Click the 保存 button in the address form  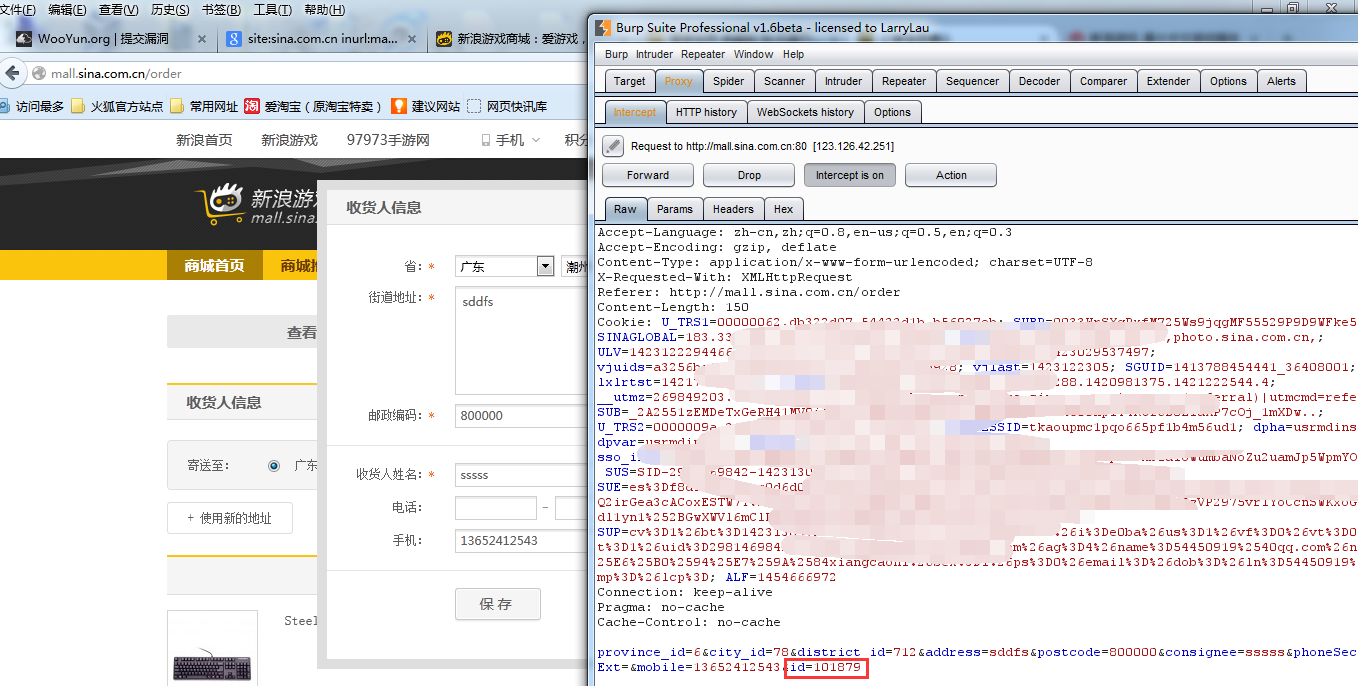pos(497,604)
